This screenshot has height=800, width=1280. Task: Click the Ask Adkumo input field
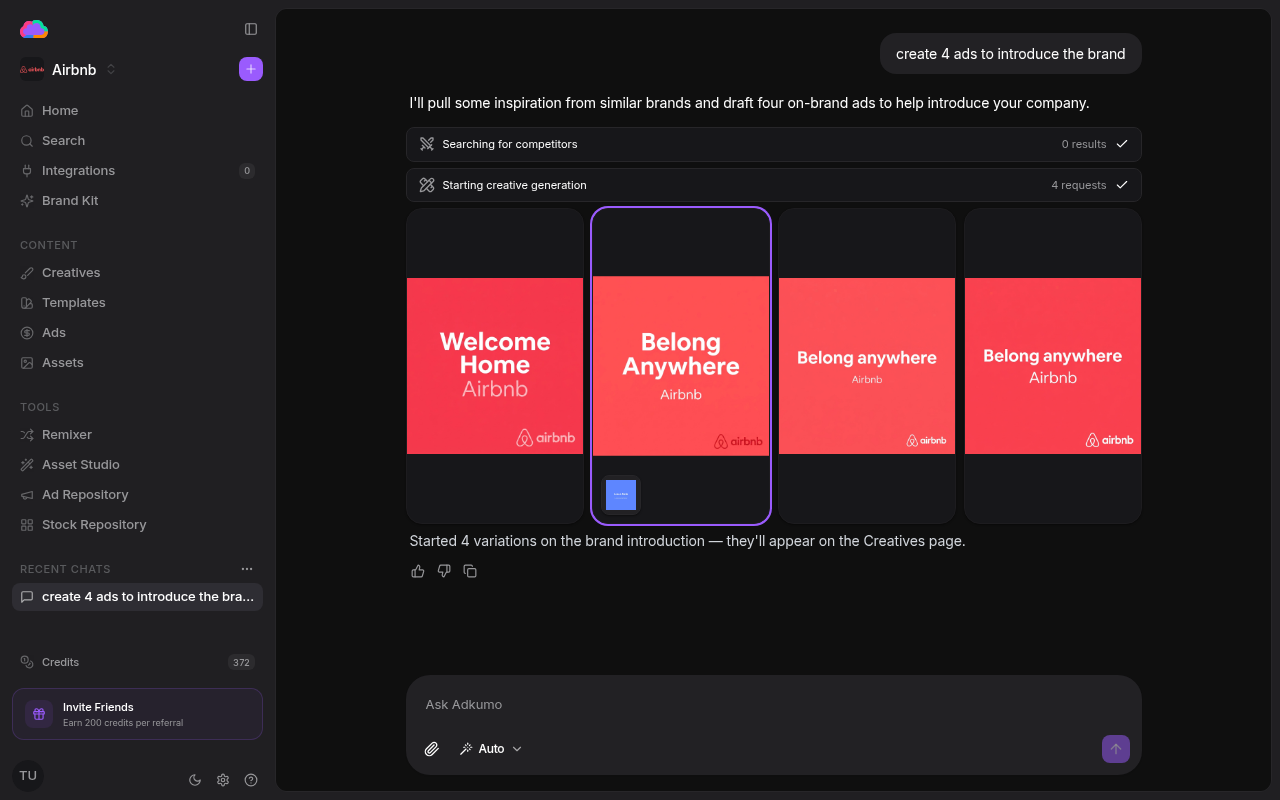point(773,704)
